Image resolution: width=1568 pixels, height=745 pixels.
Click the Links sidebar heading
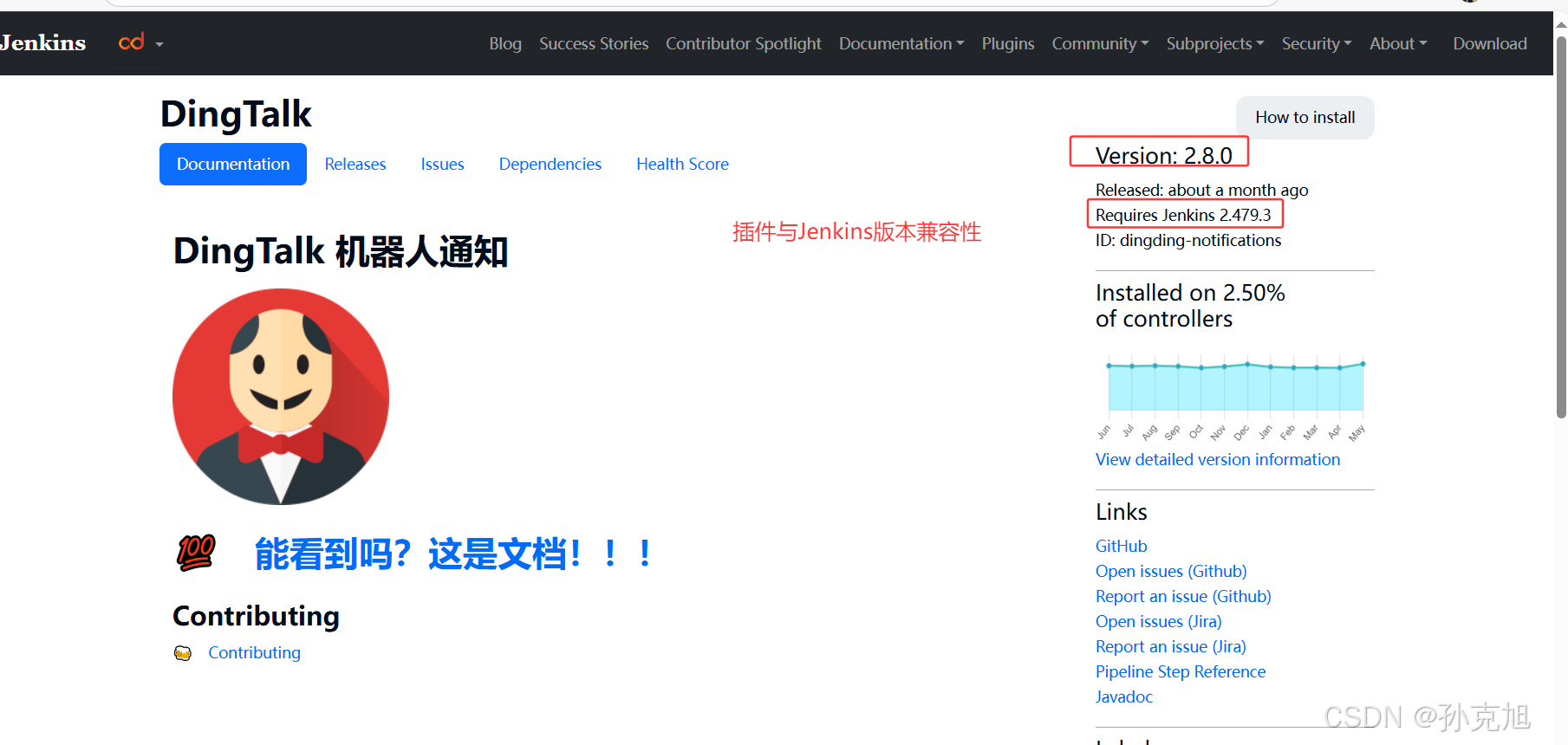coord(1122,512)
